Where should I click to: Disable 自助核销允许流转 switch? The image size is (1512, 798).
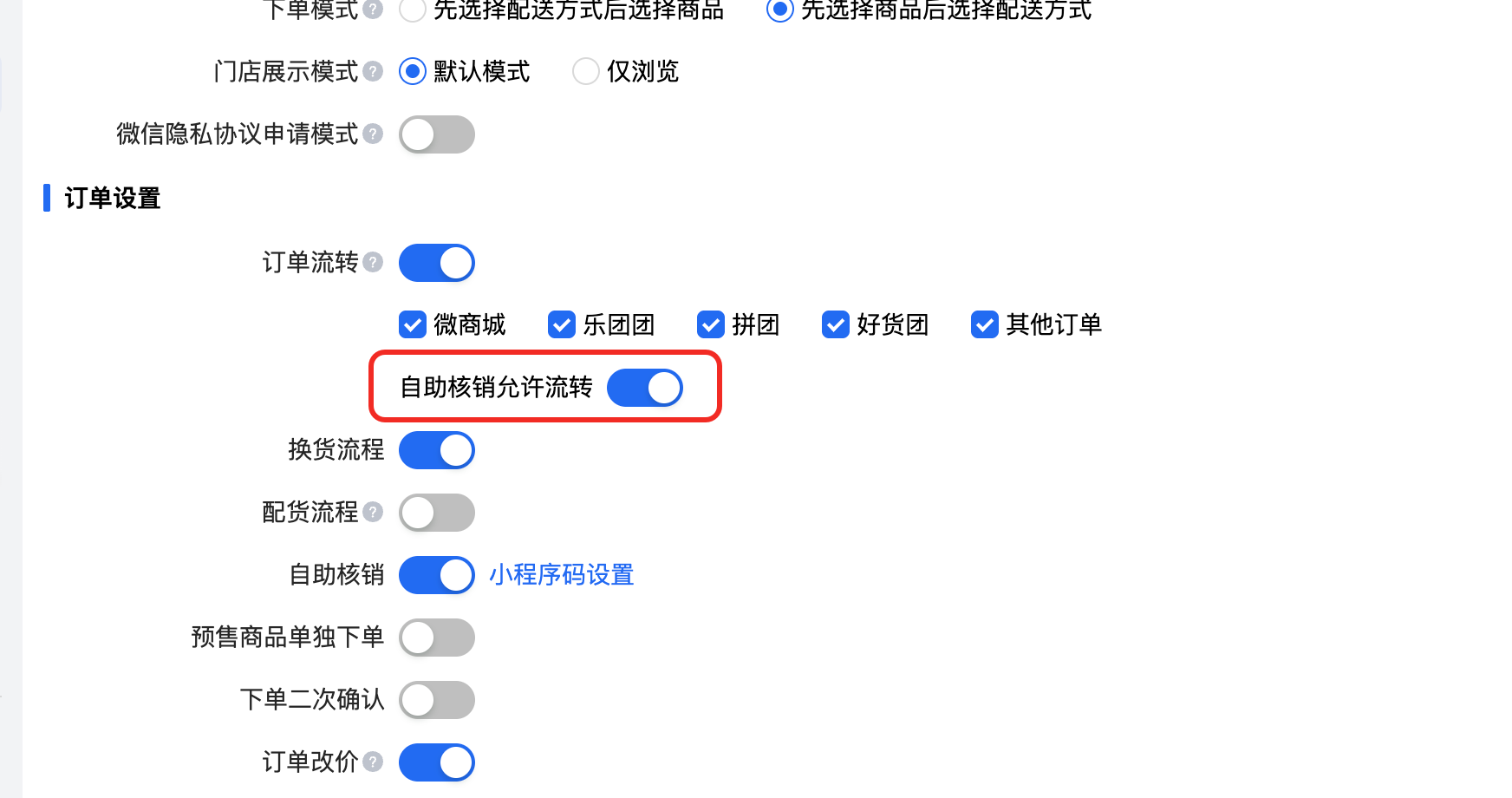(644, 388)
